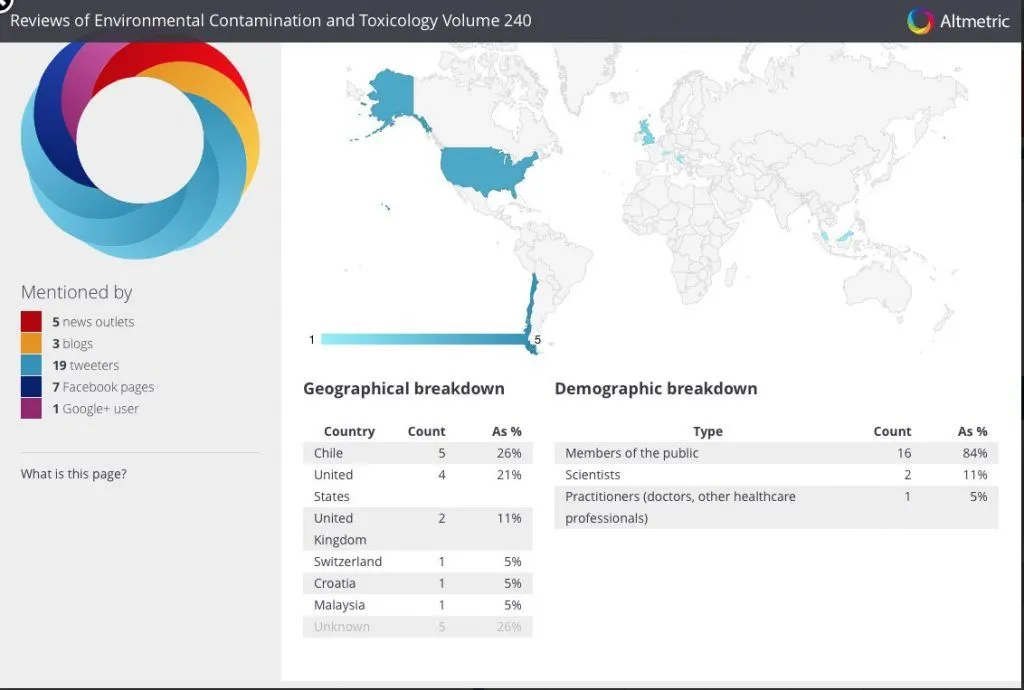The image size is (1024, 690).
Task: Select the greyed Unknown row
Action: (x=417, y=627)
